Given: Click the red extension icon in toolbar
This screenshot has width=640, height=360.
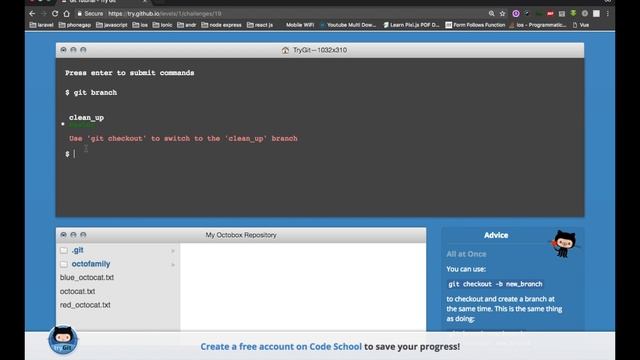Looking at the screenshot, I should [x=550, y=13].
